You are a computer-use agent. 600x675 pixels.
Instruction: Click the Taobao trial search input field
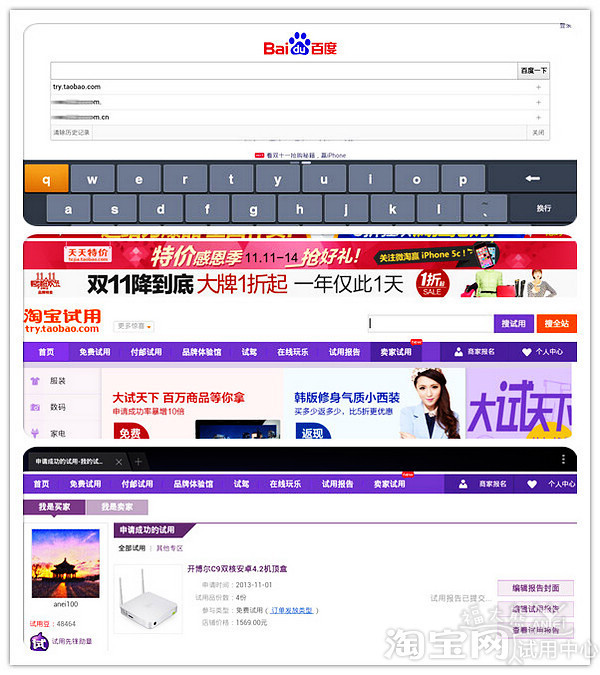point(430,323)
